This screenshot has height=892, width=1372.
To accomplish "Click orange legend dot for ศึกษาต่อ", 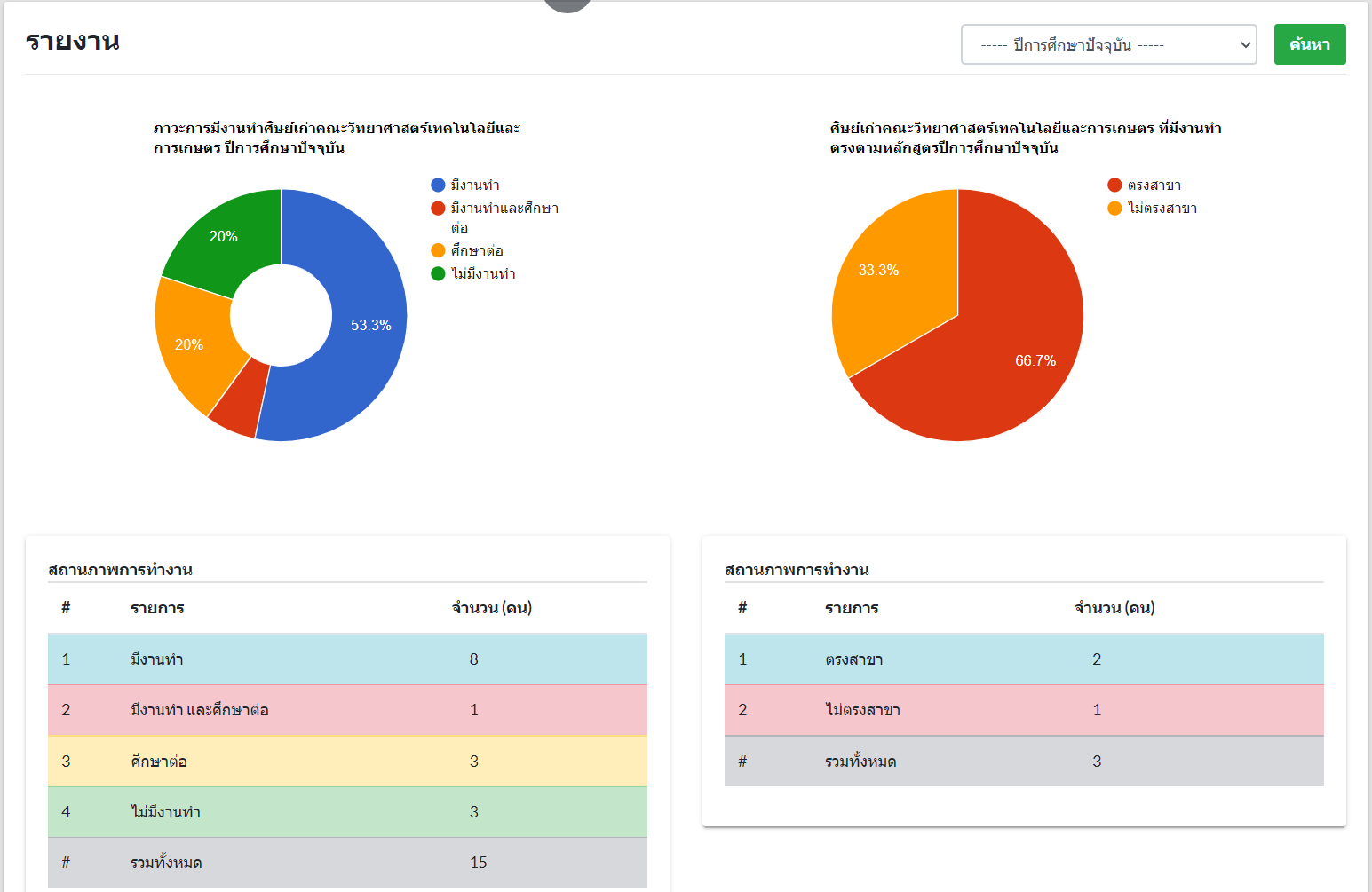I will pyautogui.click(x=438, y=250).
